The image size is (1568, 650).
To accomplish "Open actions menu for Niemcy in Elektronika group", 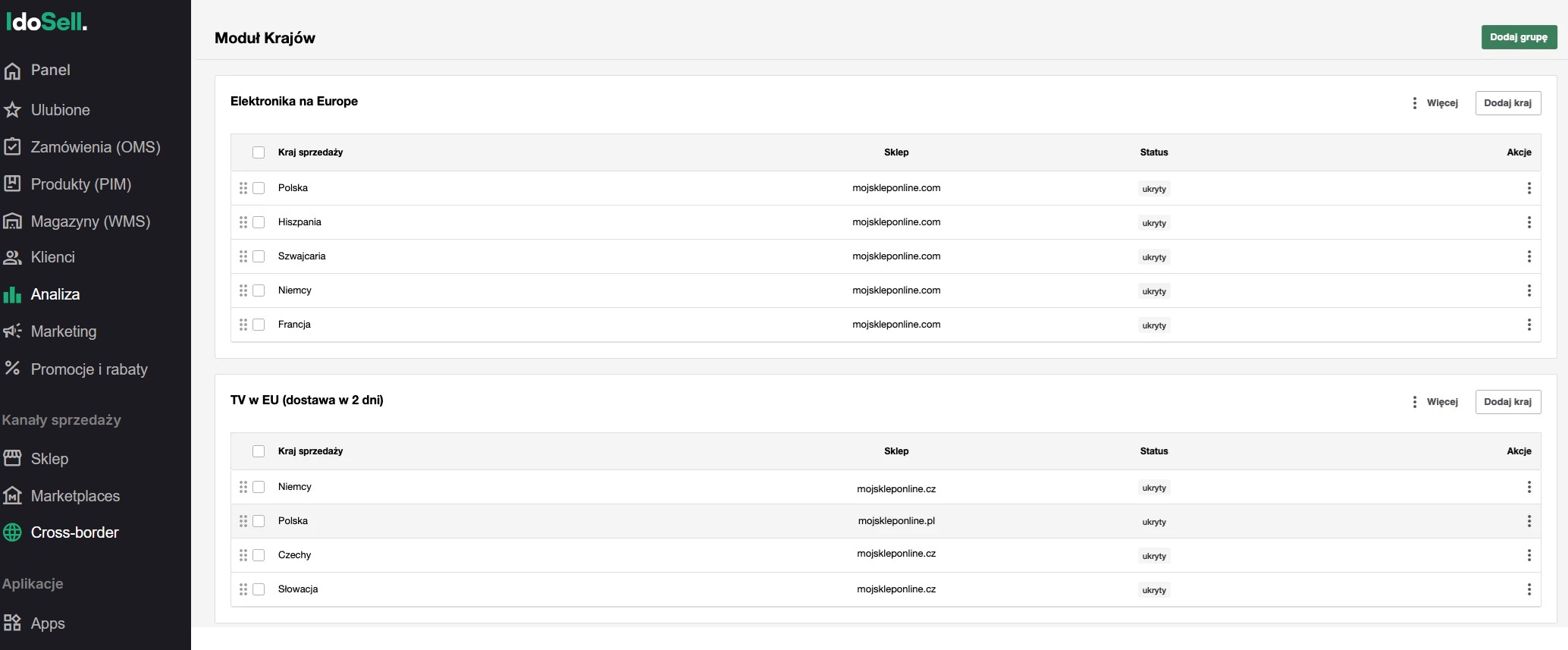I will coord(1529,290).
